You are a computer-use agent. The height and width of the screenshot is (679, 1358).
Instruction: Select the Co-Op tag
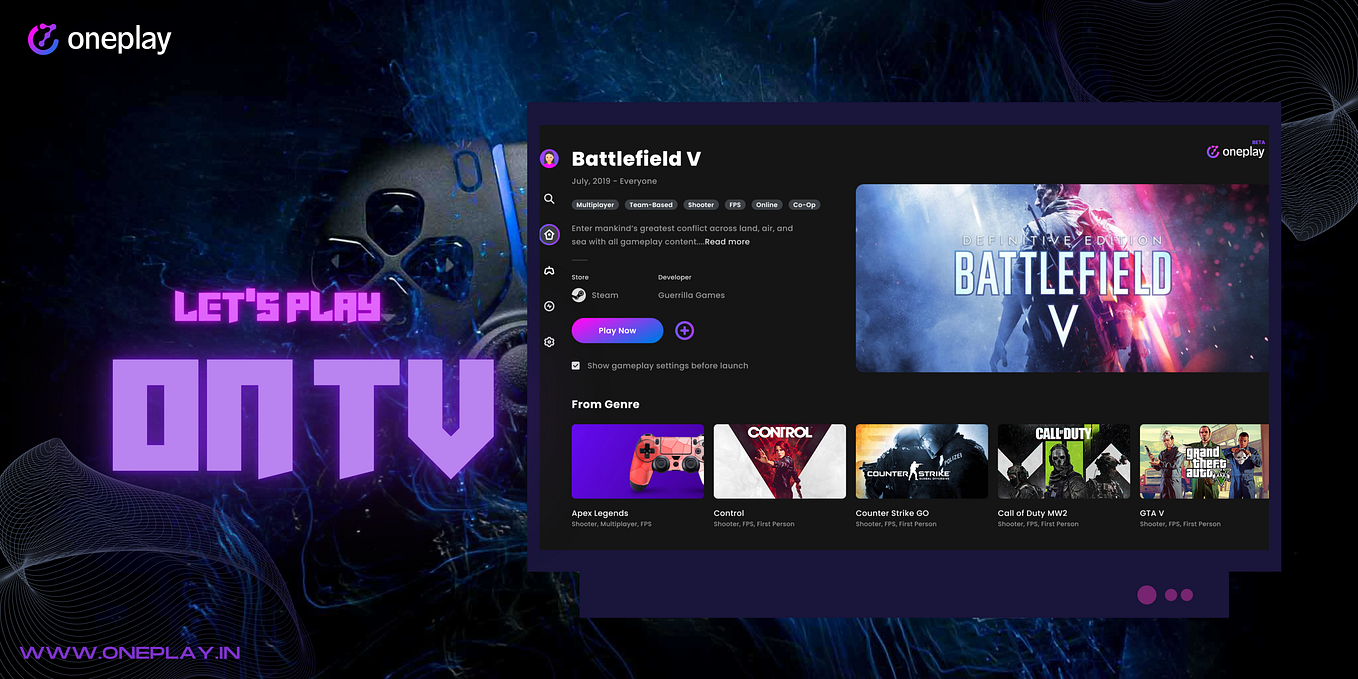coord(805,204)
